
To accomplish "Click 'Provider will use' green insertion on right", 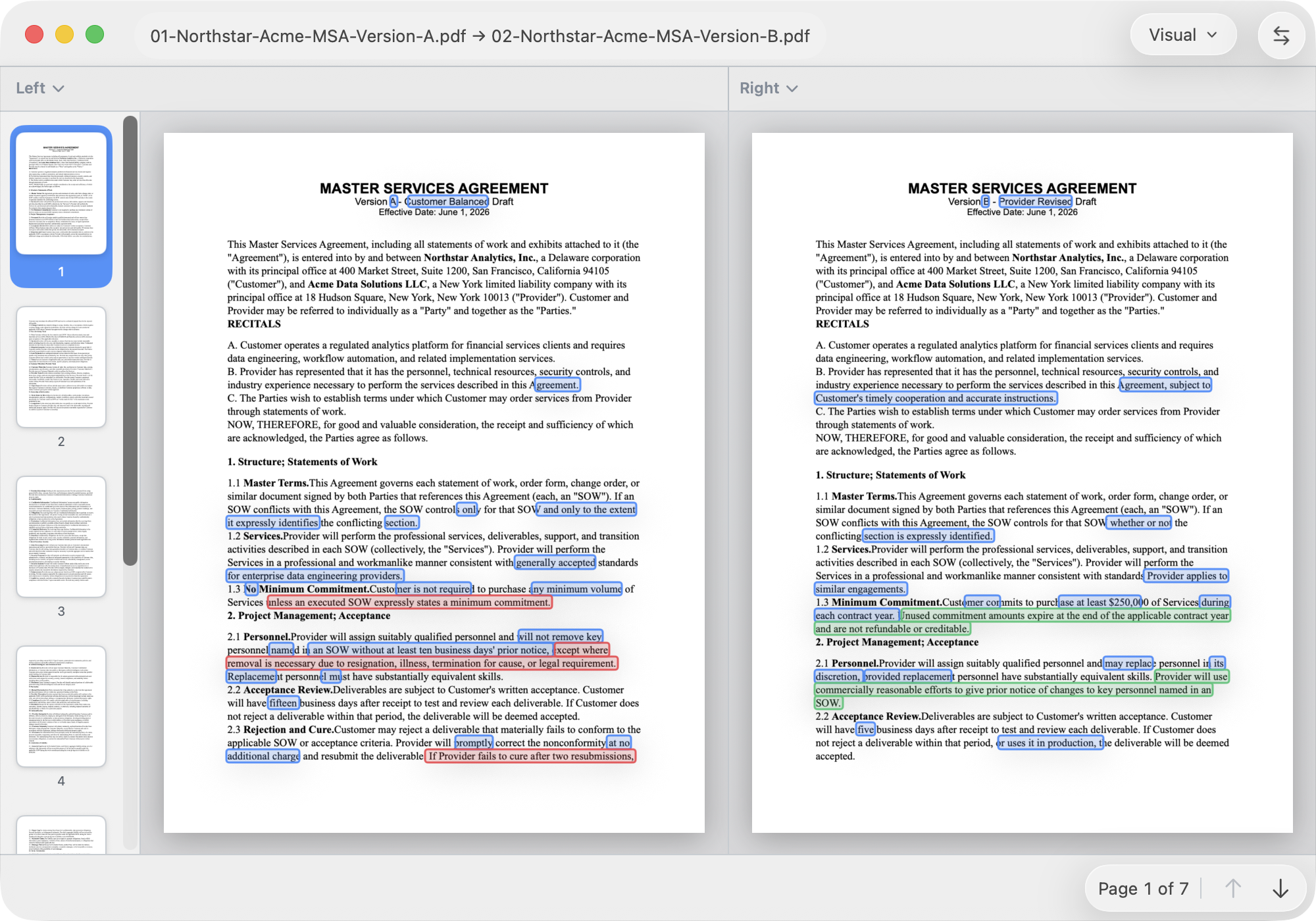I will click(x=1192, y=676).
